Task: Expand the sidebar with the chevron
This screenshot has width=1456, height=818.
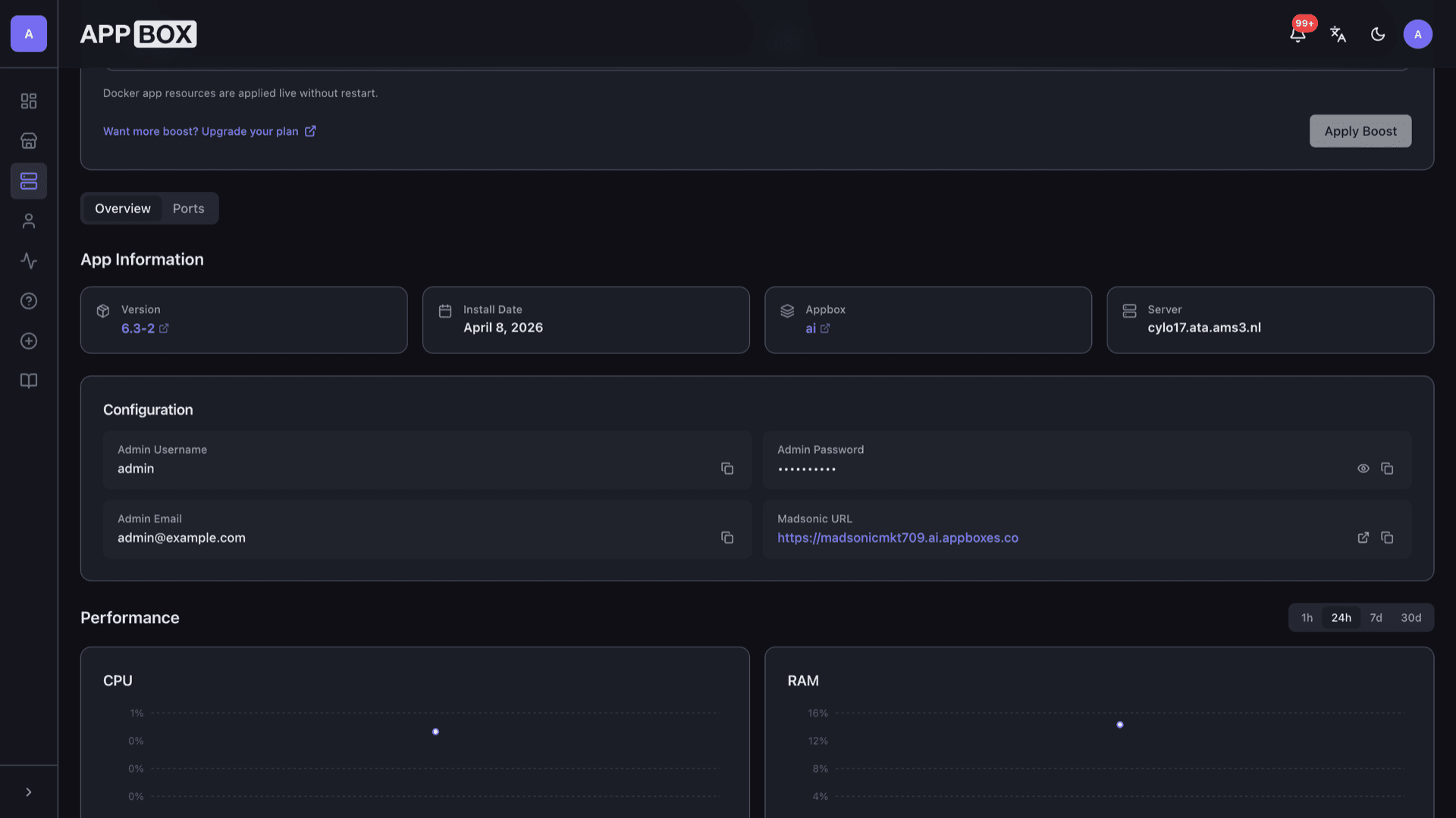Action: coord(29,792)
